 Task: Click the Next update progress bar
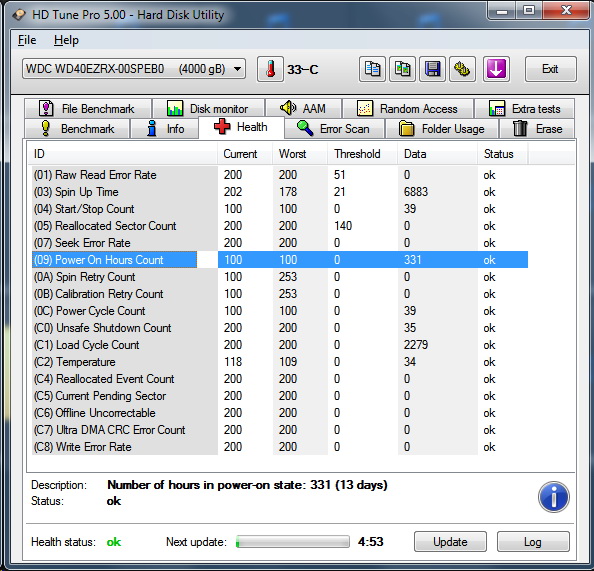pos(292,541)
